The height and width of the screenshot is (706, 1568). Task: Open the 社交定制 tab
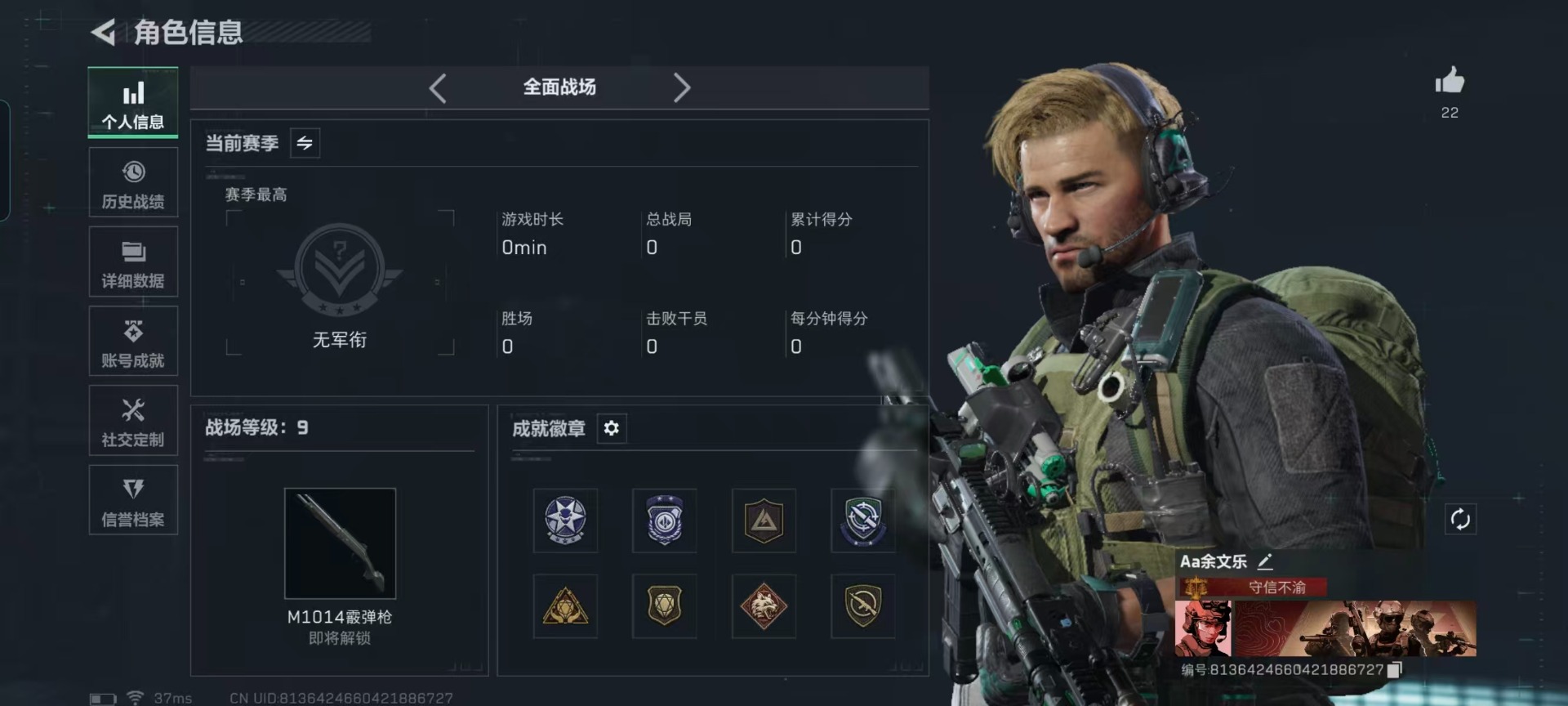point(133,421)
